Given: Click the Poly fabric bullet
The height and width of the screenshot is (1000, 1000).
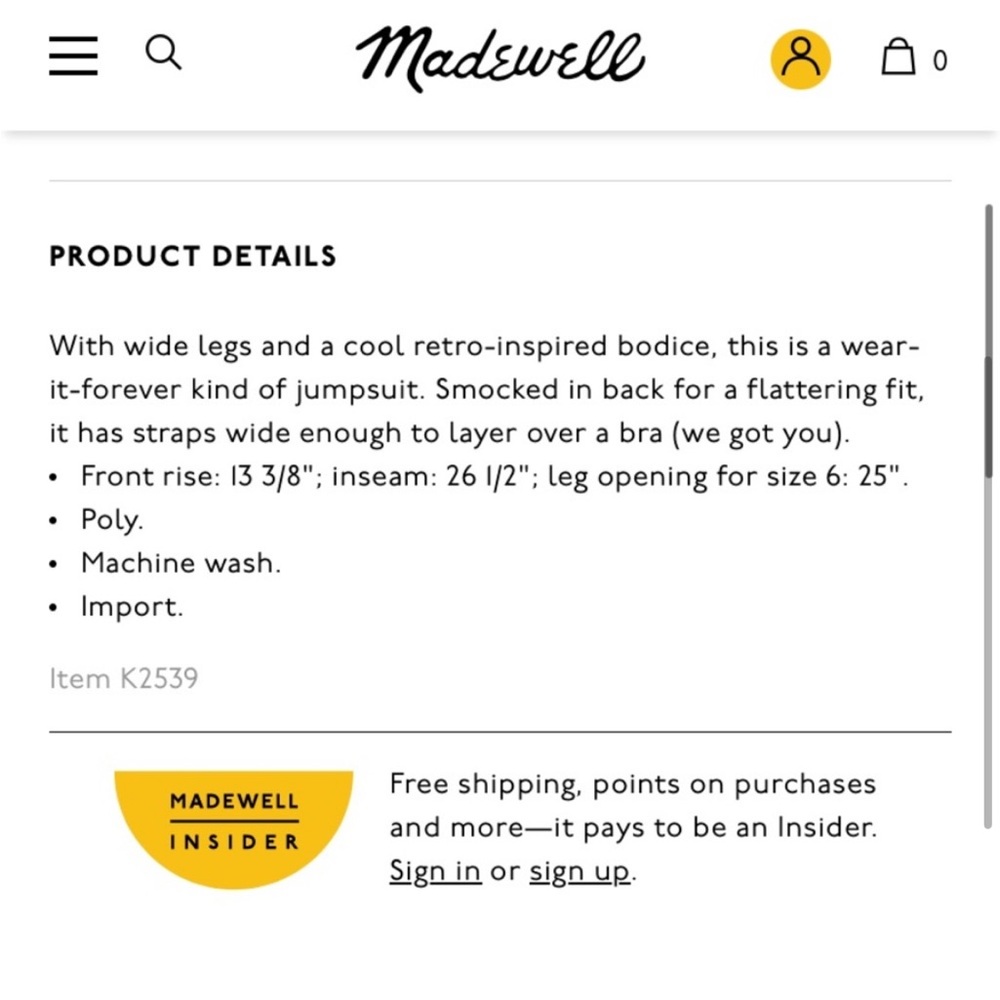Looking at the screenshot, I should (x=112, y=520).
